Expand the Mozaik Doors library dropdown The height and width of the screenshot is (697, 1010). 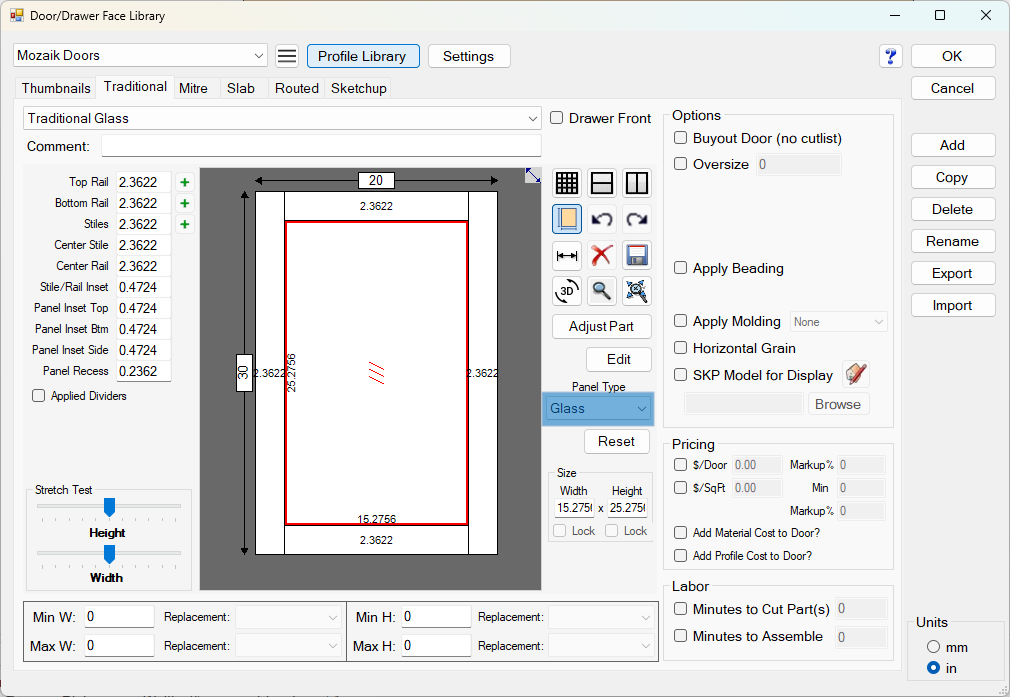point(141,56)
